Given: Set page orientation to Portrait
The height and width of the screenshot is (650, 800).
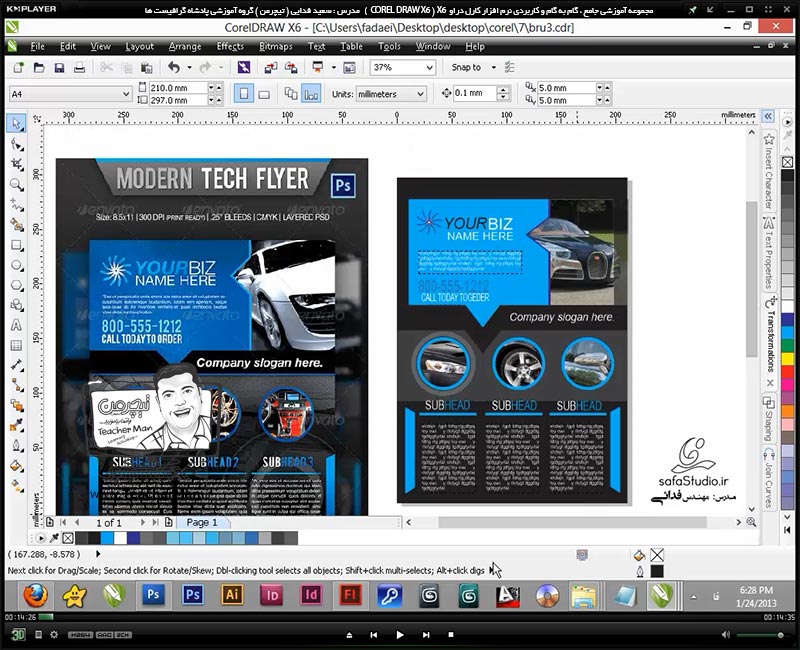Looking at the screenshot, I should click(244, 94).
